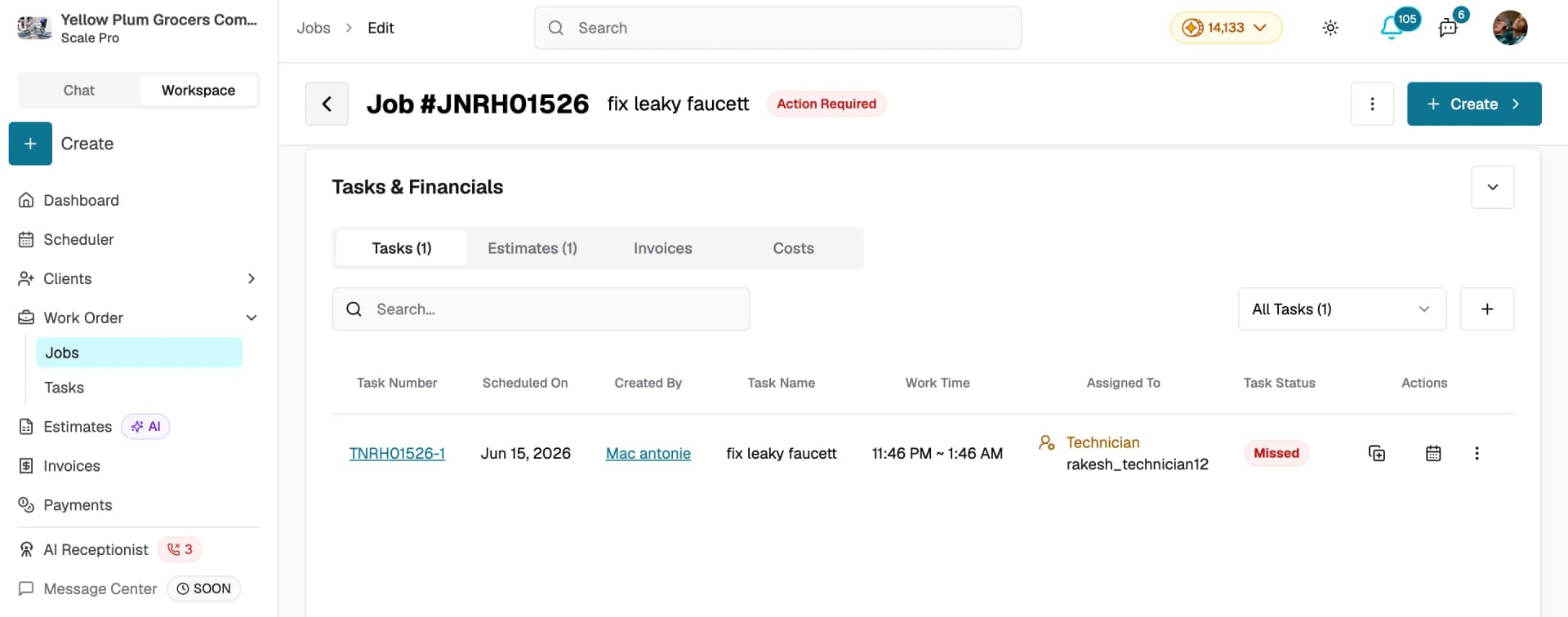Open the All Tasks (1) filter dropdown
This screenshot has height=617, width=1568.
click(x=1342, y=309)
